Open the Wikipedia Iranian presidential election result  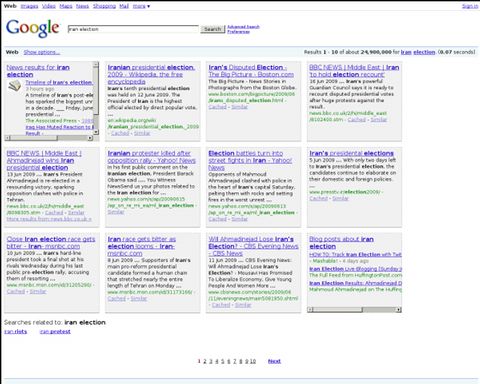tap(151, 74)
